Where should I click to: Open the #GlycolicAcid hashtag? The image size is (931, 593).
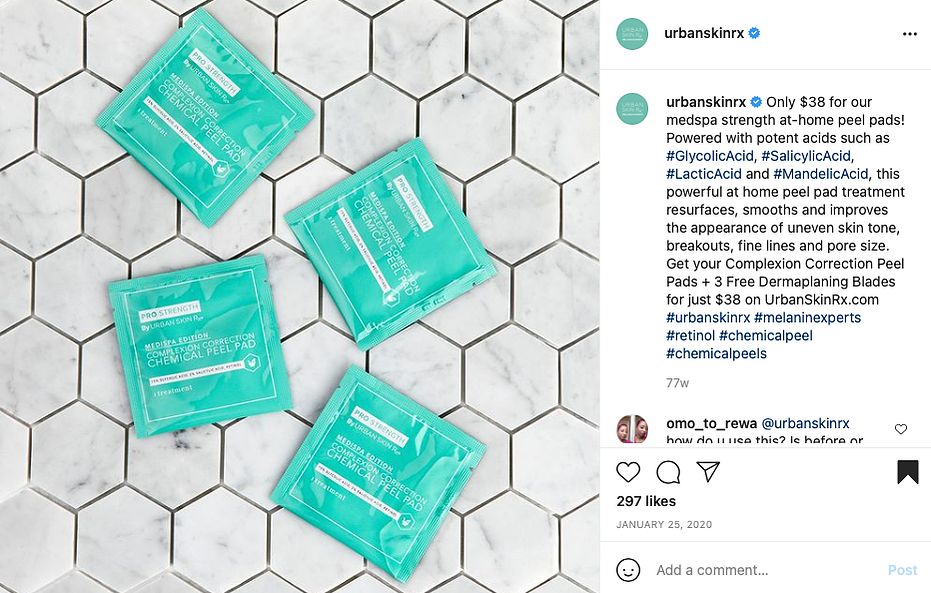710,156
